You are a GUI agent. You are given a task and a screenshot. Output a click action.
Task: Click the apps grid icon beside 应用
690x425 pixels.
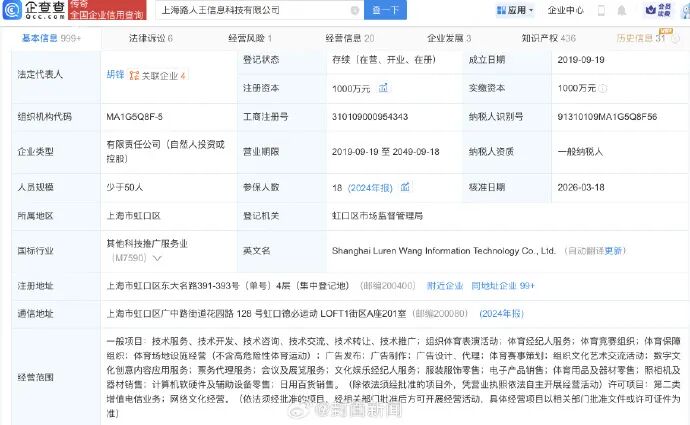(x=500, y=10)
